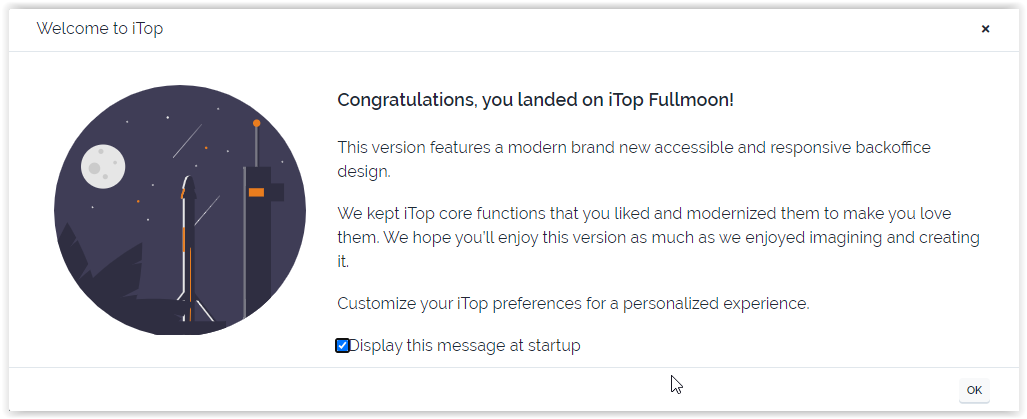1027x419 pixels.
Task: Click the OK button
Action: click(x=973, y=390)
